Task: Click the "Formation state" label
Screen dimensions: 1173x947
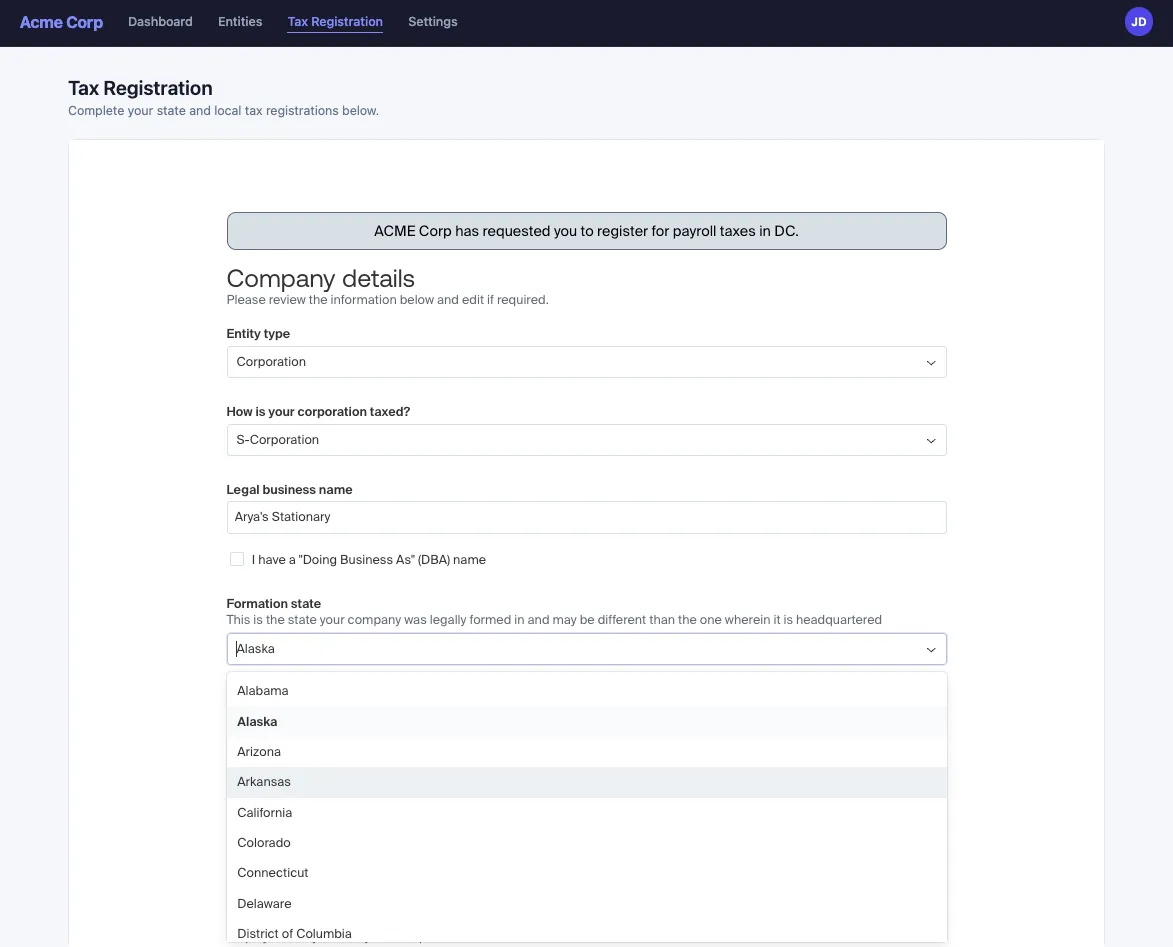Action: [x=273, y=603]
